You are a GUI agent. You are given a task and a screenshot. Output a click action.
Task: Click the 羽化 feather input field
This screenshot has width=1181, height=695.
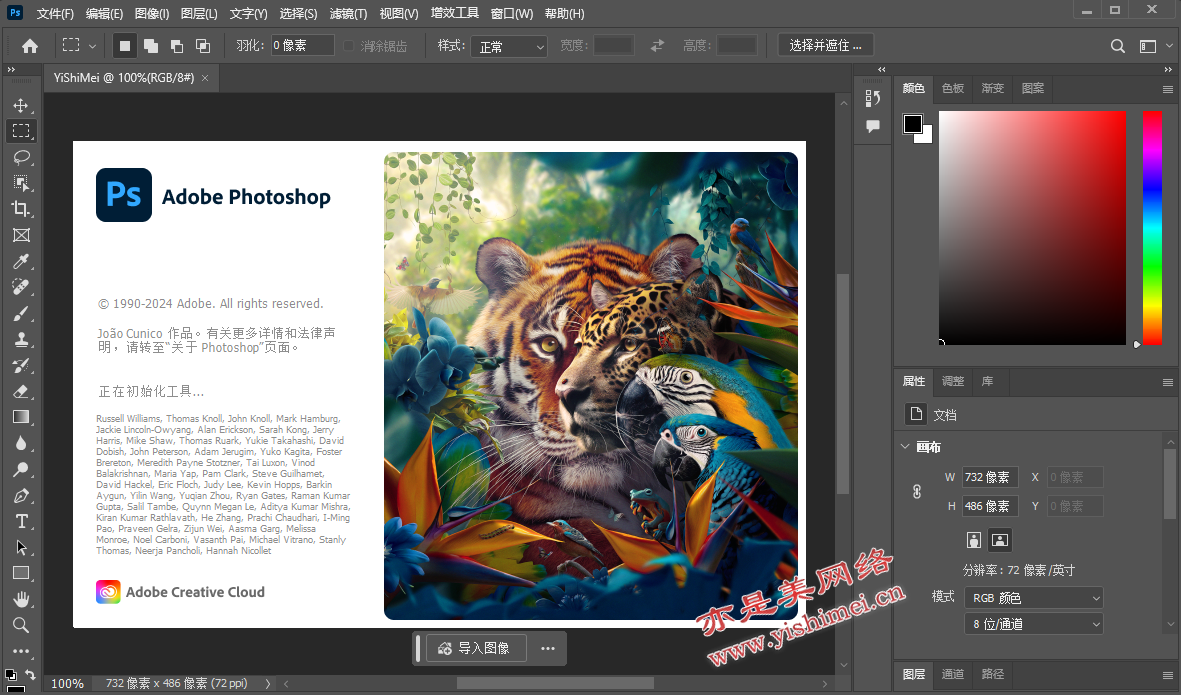point(302,46)
